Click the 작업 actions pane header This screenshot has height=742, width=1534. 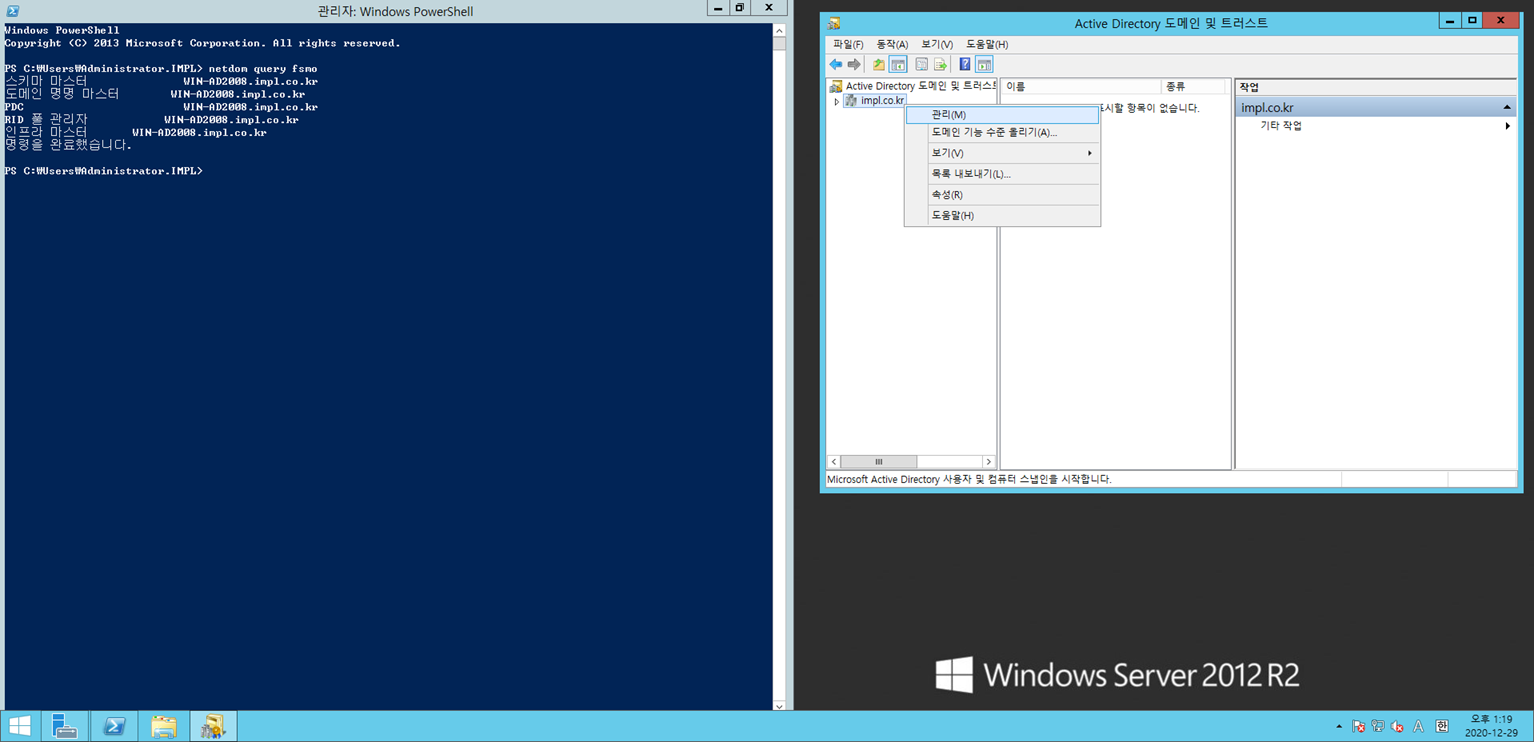(1376, 87)
